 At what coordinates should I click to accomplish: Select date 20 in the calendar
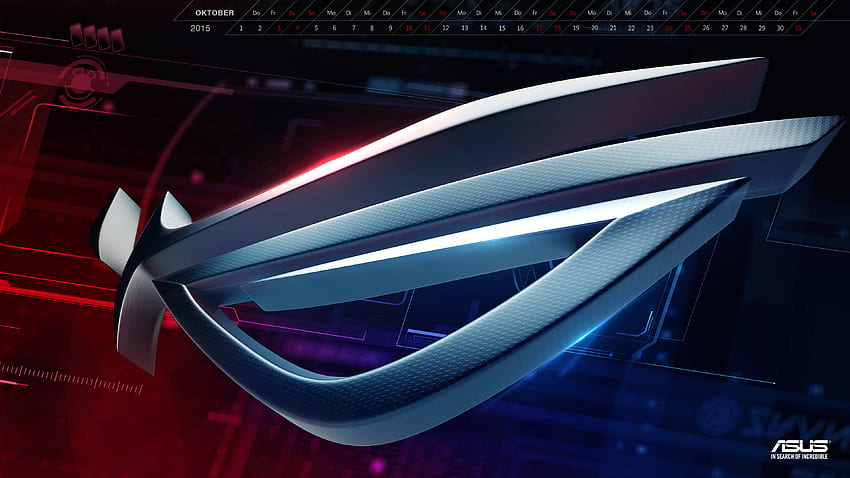tap(595, 28)
